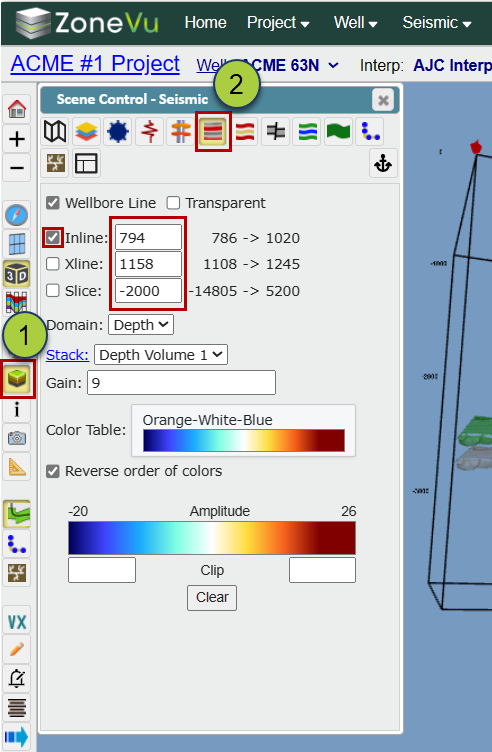Image resolution: width=492 pixels, height=752 pixels.
Task: Open the map icon in Scene Control toolbar
Action: 55,131
